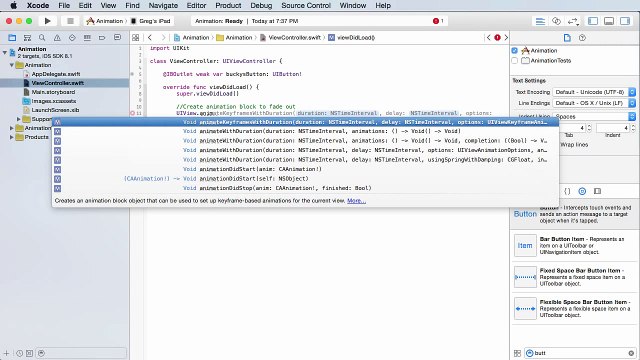Go back in editor history
The image size is (640, 360).
[150, 38]
